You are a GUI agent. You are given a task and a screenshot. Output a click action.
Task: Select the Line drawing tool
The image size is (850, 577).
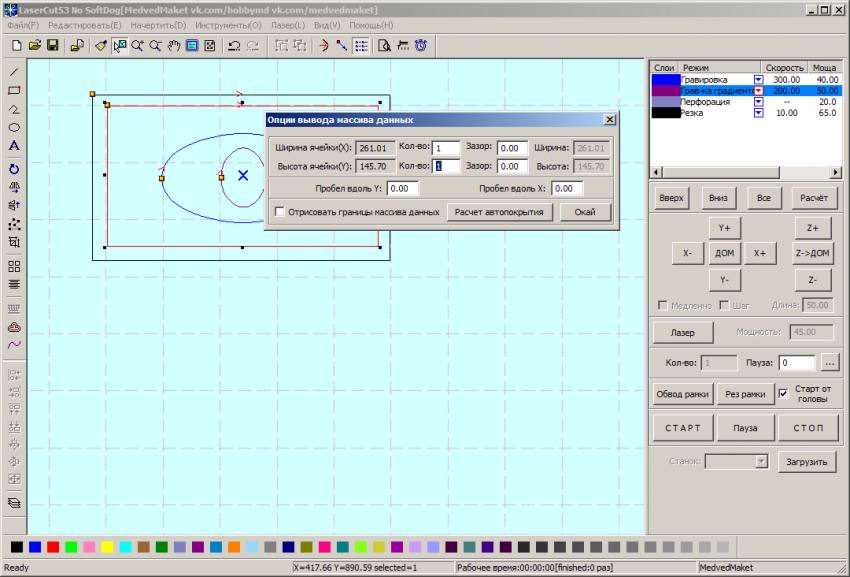pos(14,72)
